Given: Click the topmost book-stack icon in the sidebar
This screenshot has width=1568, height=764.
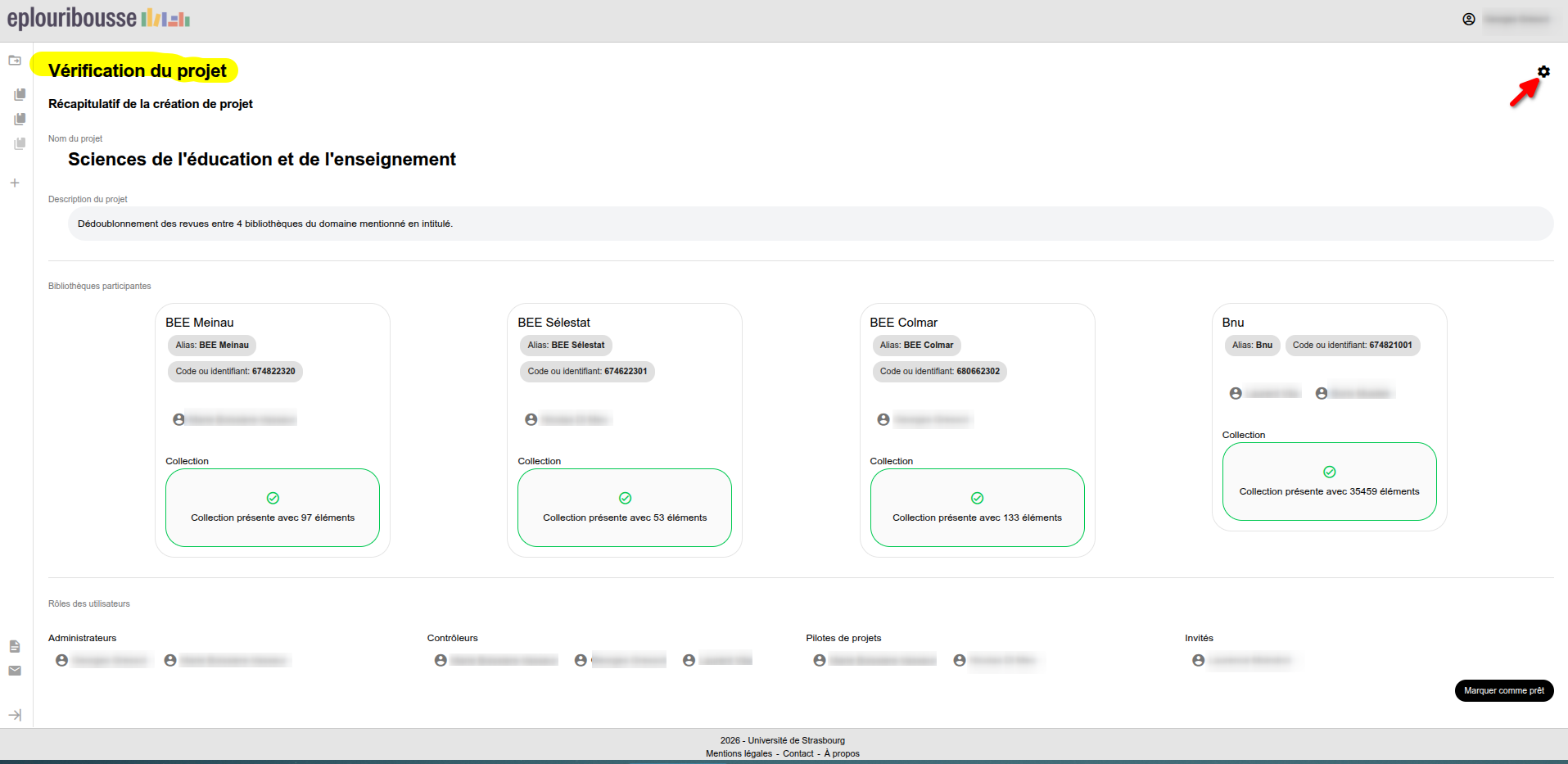Looking at the screenshot, I should pos(20,94).
